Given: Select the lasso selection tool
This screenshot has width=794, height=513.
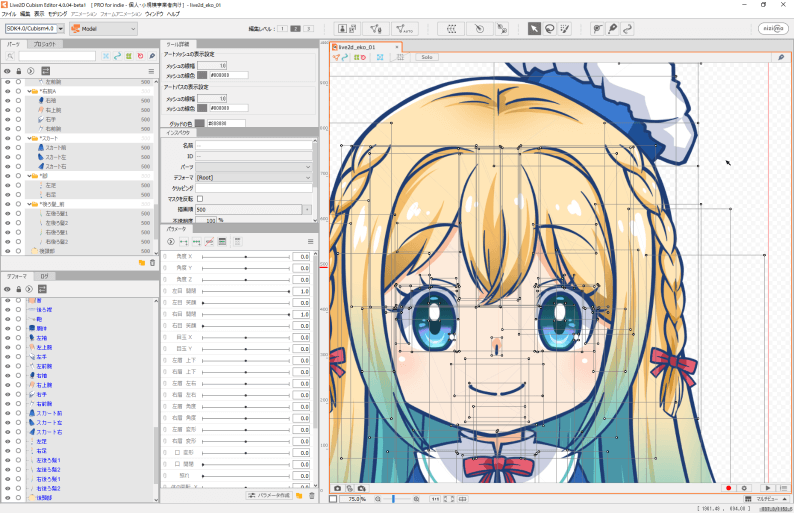Looking at the screenshot, I should click(x=549, y=29).
